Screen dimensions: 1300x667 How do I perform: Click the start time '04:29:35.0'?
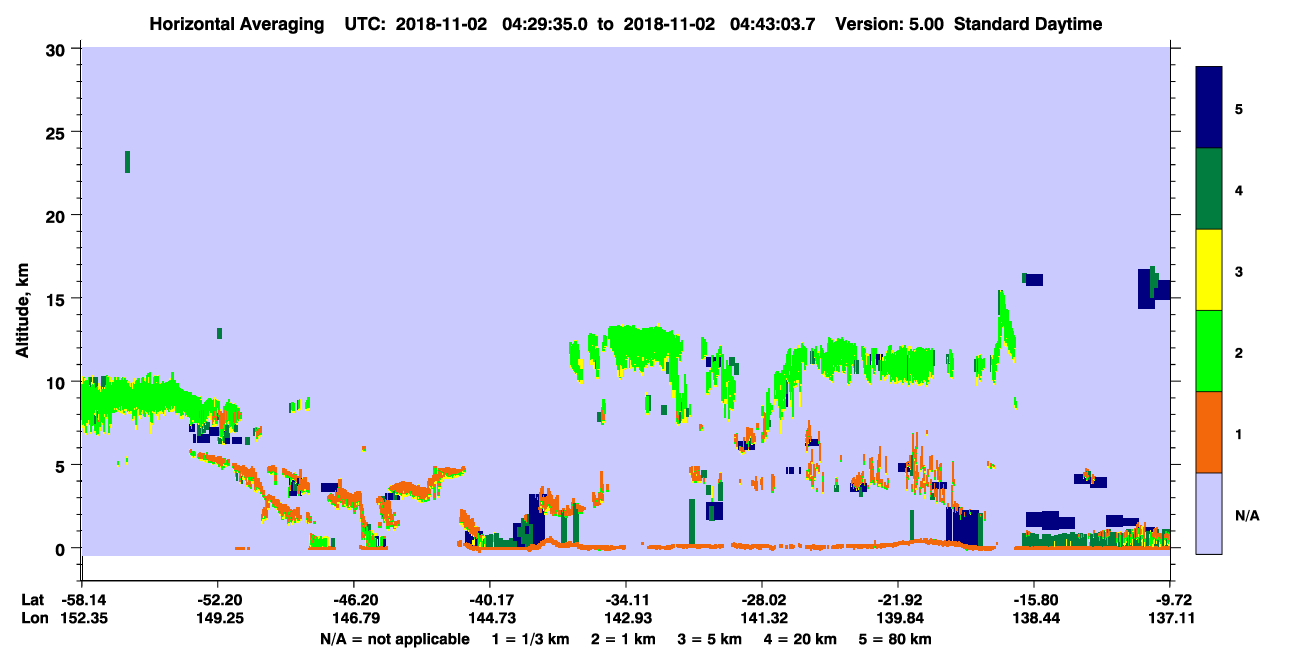546,24
